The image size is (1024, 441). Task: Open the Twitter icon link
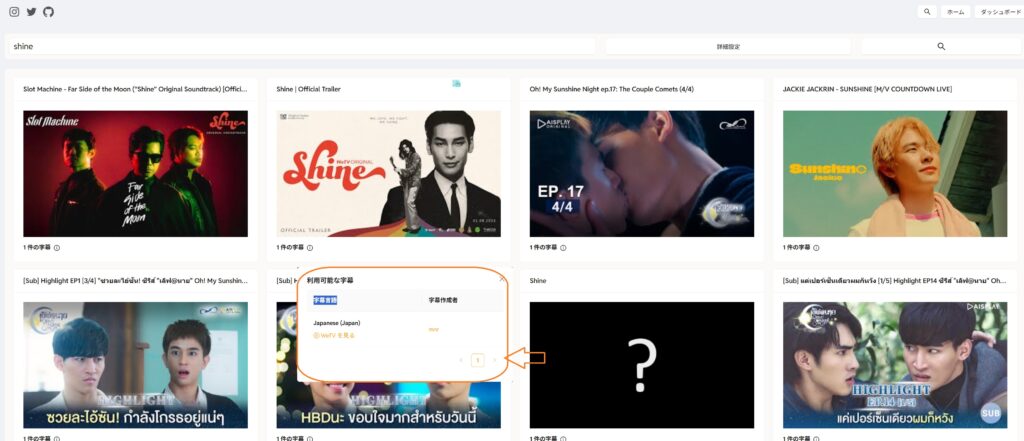31,12
